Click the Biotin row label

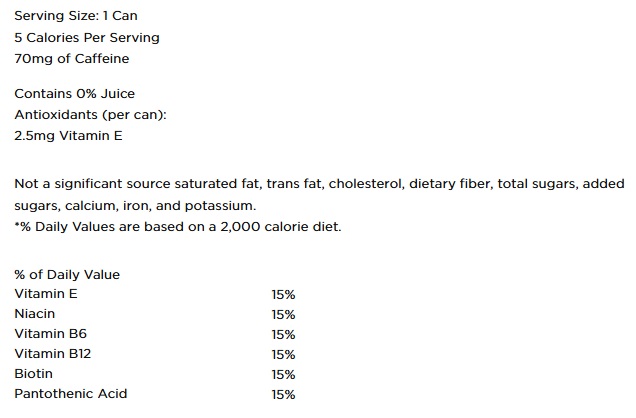pos(33,373)
